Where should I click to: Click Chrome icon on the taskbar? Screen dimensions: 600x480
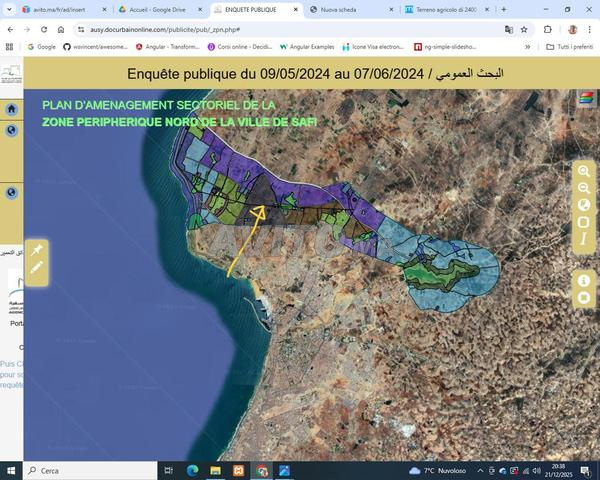(x=262, y=471)
